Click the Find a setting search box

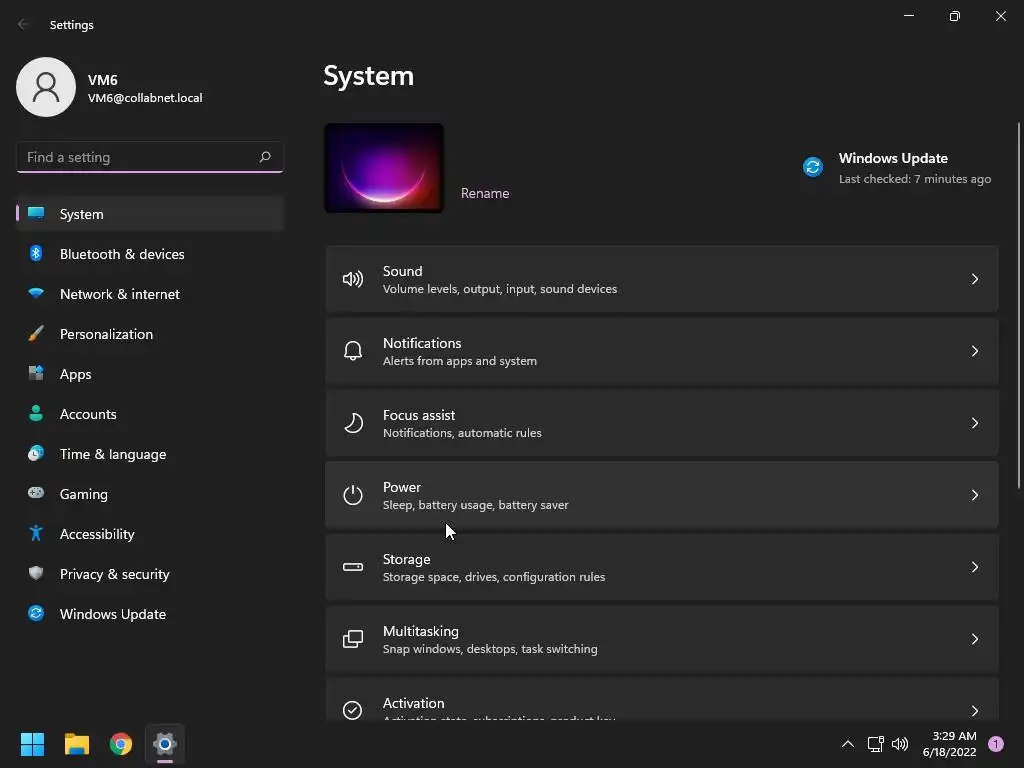pos(150,157)
